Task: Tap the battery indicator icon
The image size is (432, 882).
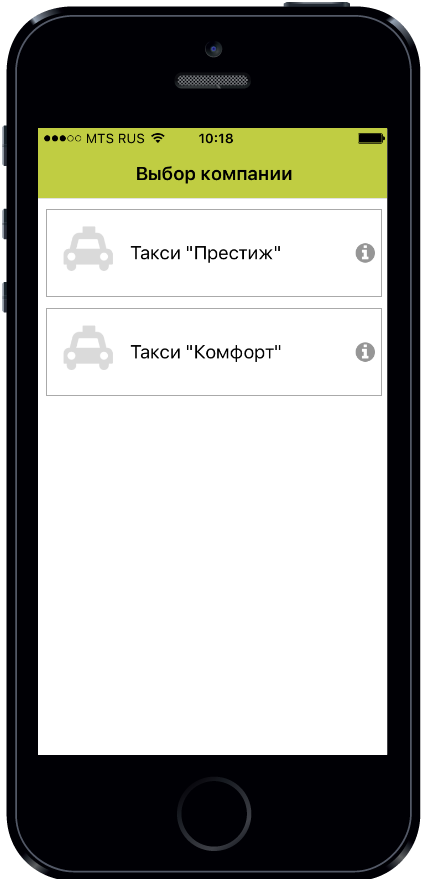Action: click(x=372, y=138)
